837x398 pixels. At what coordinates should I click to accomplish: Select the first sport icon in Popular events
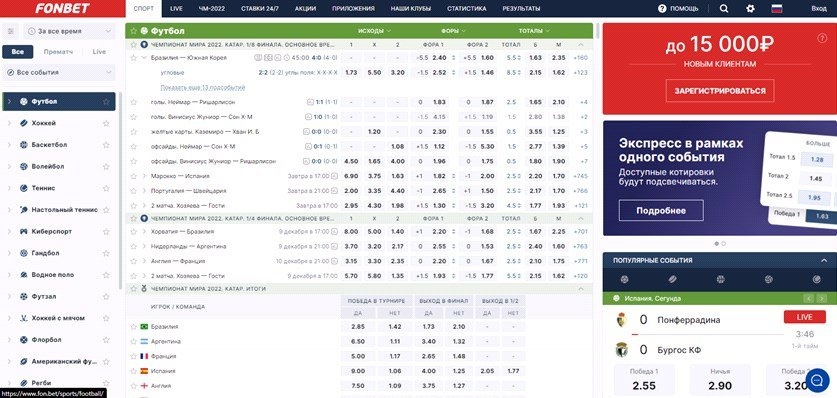click(x=625, y=279)
